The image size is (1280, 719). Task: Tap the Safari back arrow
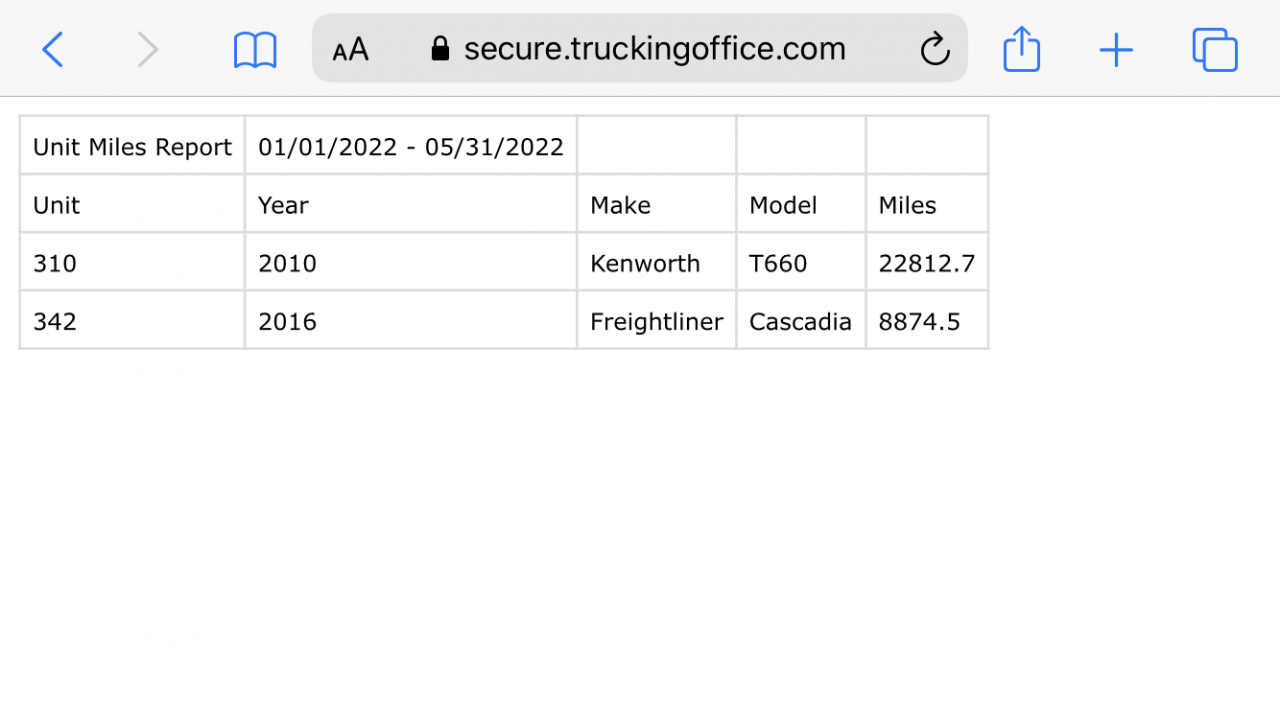(53, 49)
